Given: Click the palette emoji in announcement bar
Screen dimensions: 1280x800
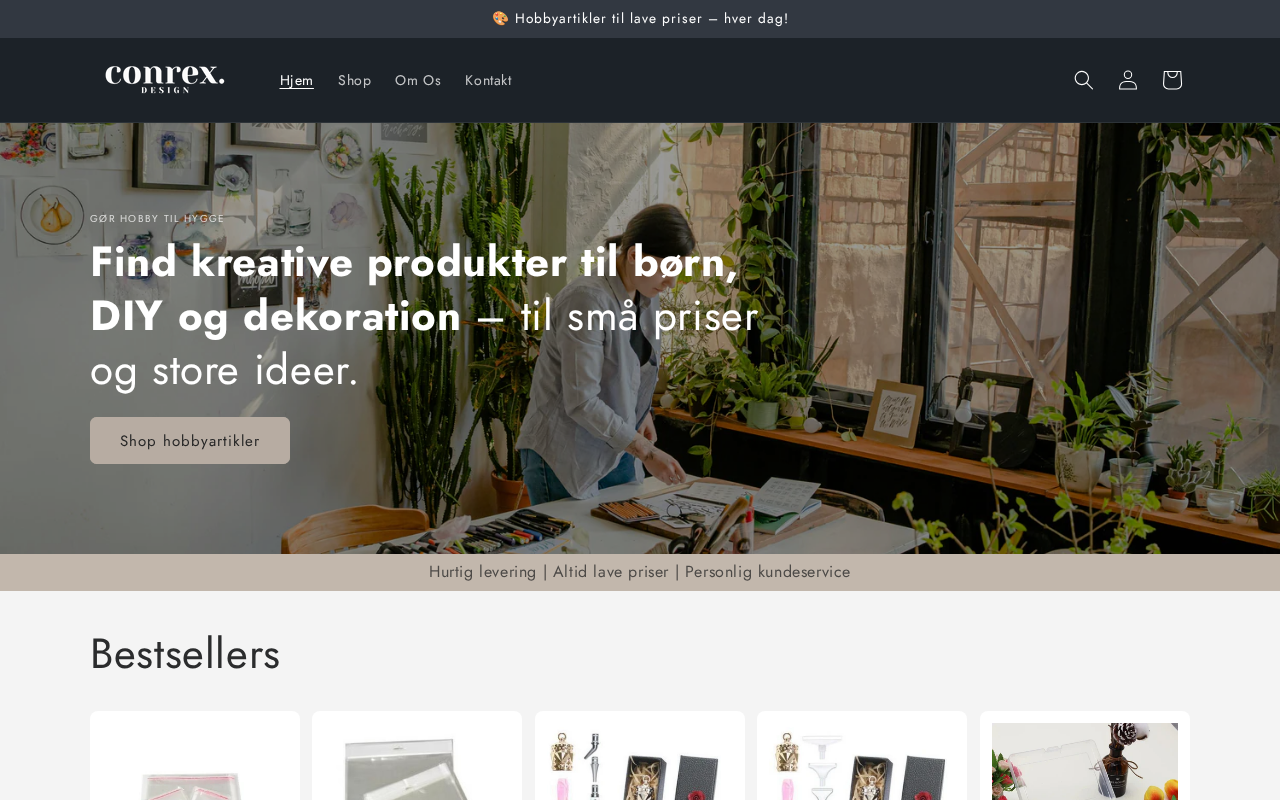Looking at the screenshot, I should coord(500,18).
